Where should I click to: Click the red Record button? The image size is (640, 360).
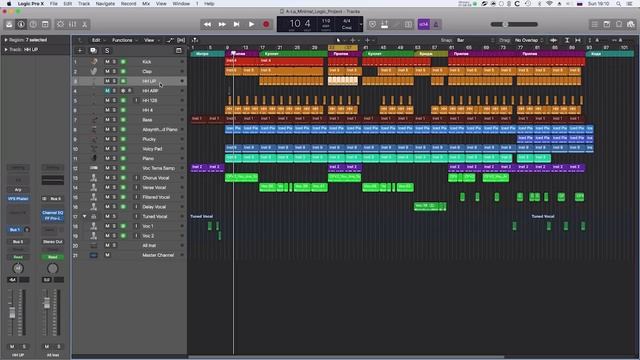tap(266, 24)
